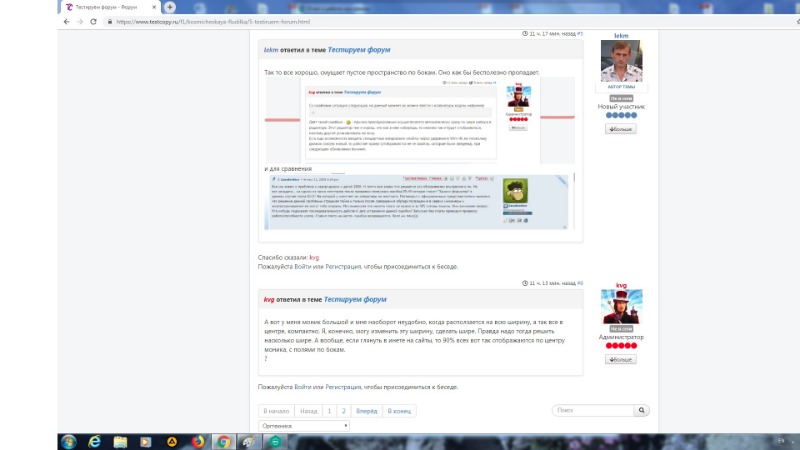The image size is (800, 450).
Task: Expand the 'Больше' button under lekm
Action: tap(620, 128)
